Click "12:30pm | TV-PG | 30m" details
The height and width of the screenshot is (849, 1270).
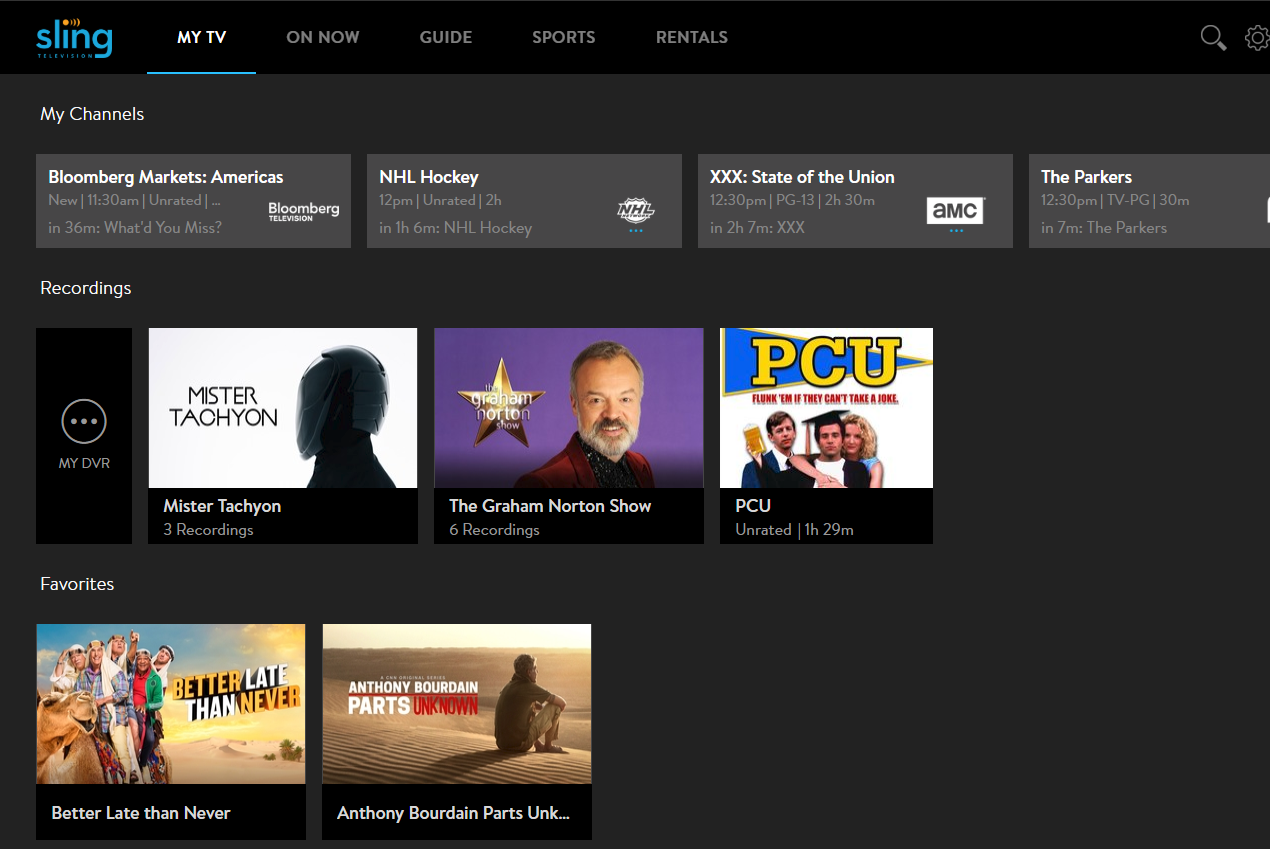(1115, 200)
